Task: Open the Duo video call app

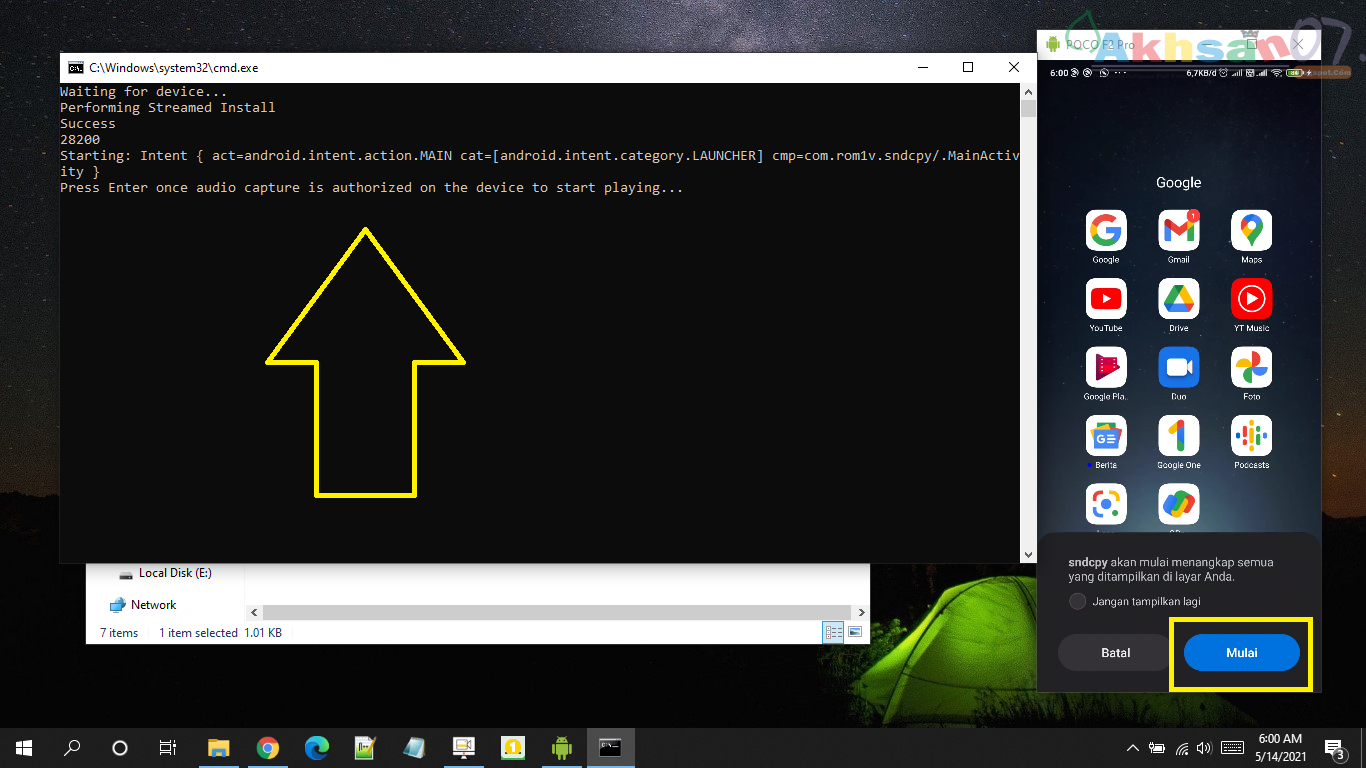Action: [1179, 367]
